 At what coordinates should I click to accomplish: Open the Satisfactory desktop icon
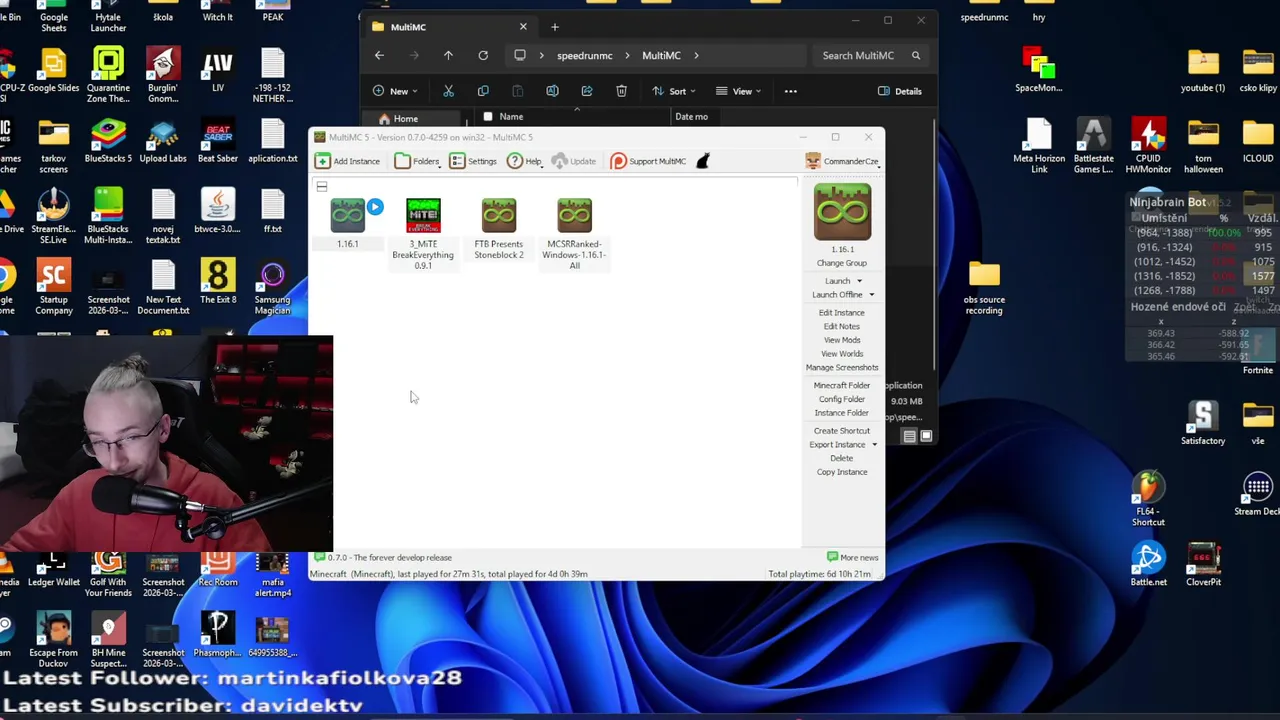coord(1203,423)
